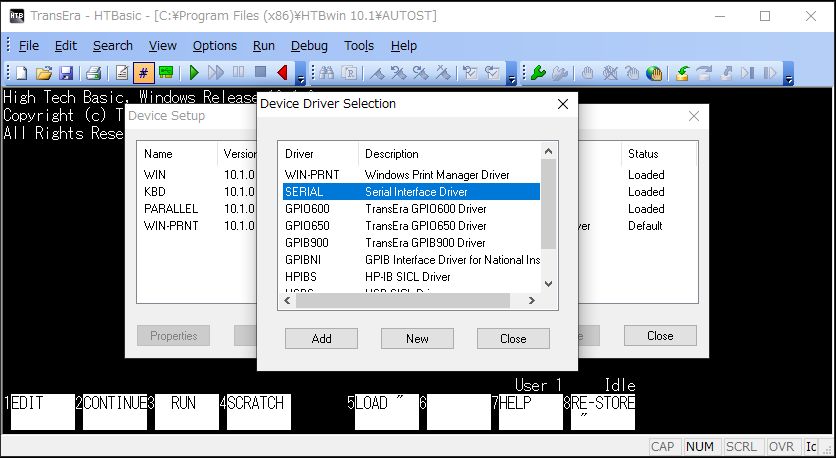This screenshot has height=458, width=836.
Task: Click New in Device Driver Selection
Action: (x=417, y=339)
